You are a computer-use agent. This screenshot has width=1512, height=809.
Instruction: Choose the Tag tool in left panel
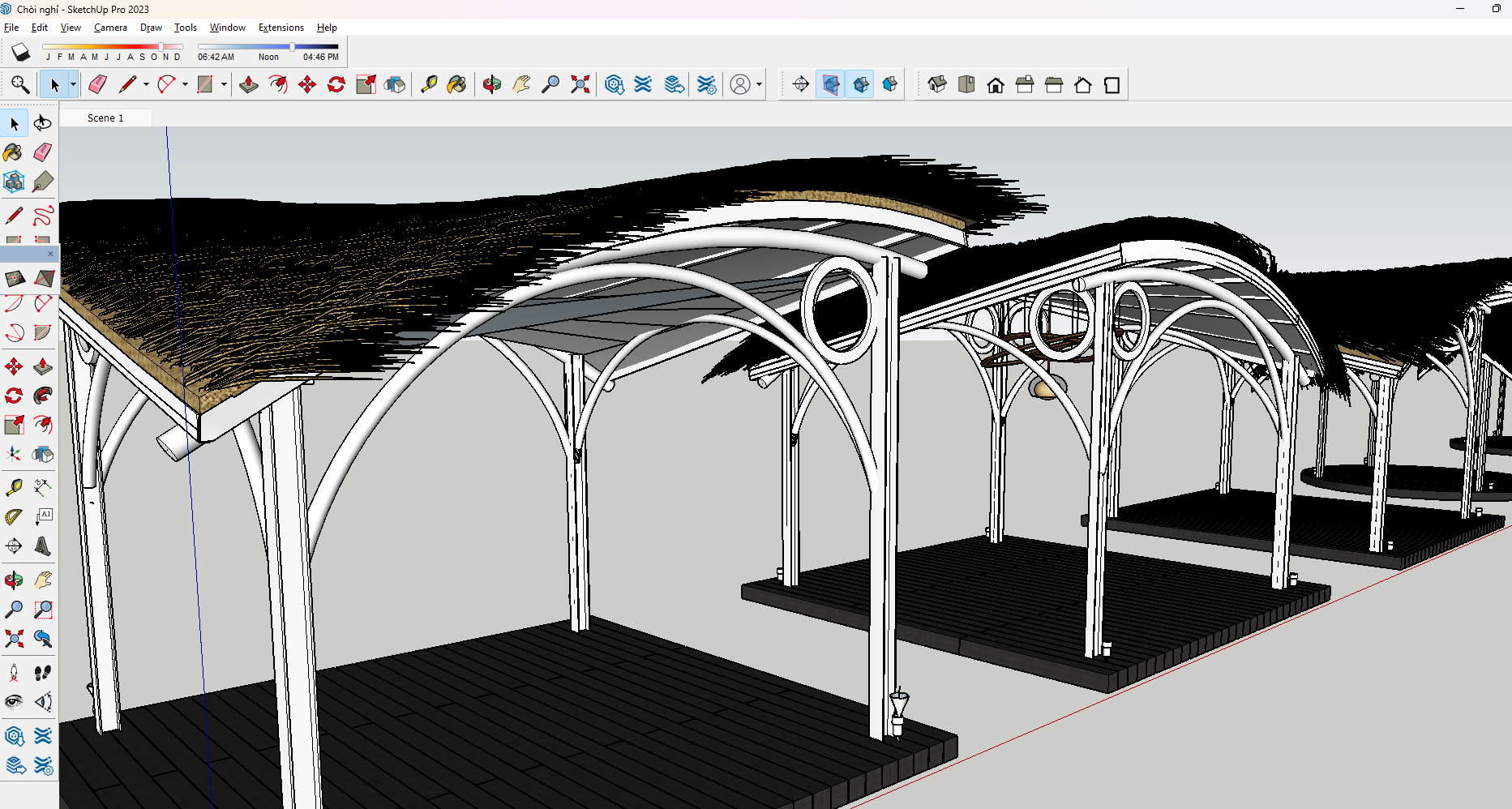pos(43,182)
